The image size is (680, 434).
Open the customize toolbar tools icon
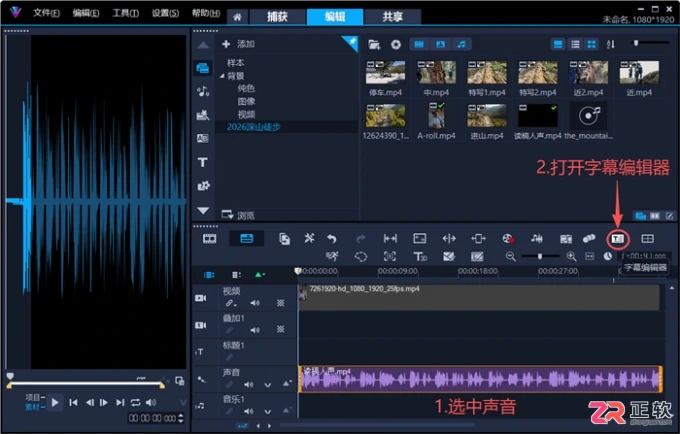click(x=309, y=238)
